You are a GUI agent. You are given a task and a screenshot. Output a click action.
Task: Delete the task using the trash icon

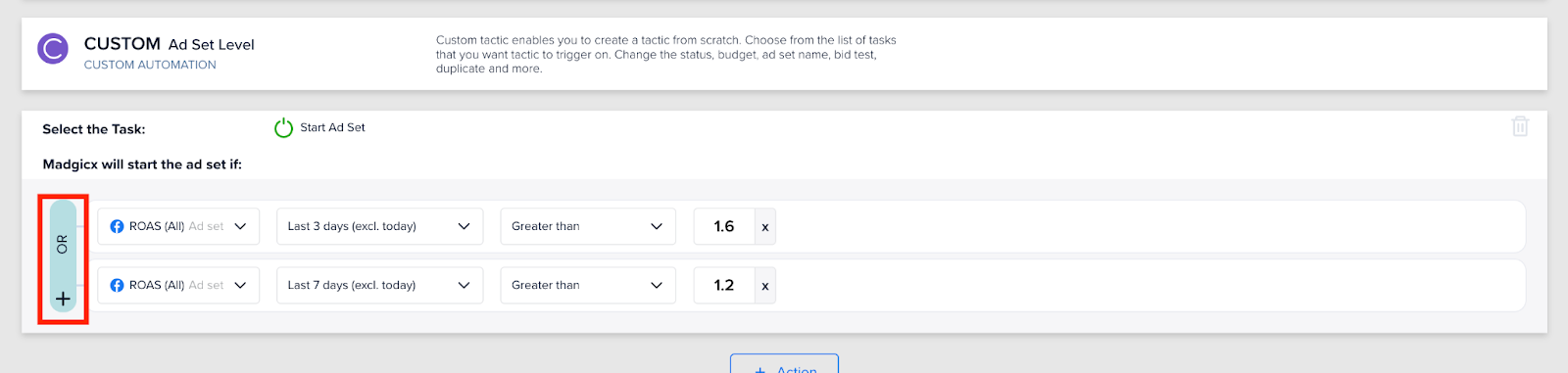(1520, 126)
